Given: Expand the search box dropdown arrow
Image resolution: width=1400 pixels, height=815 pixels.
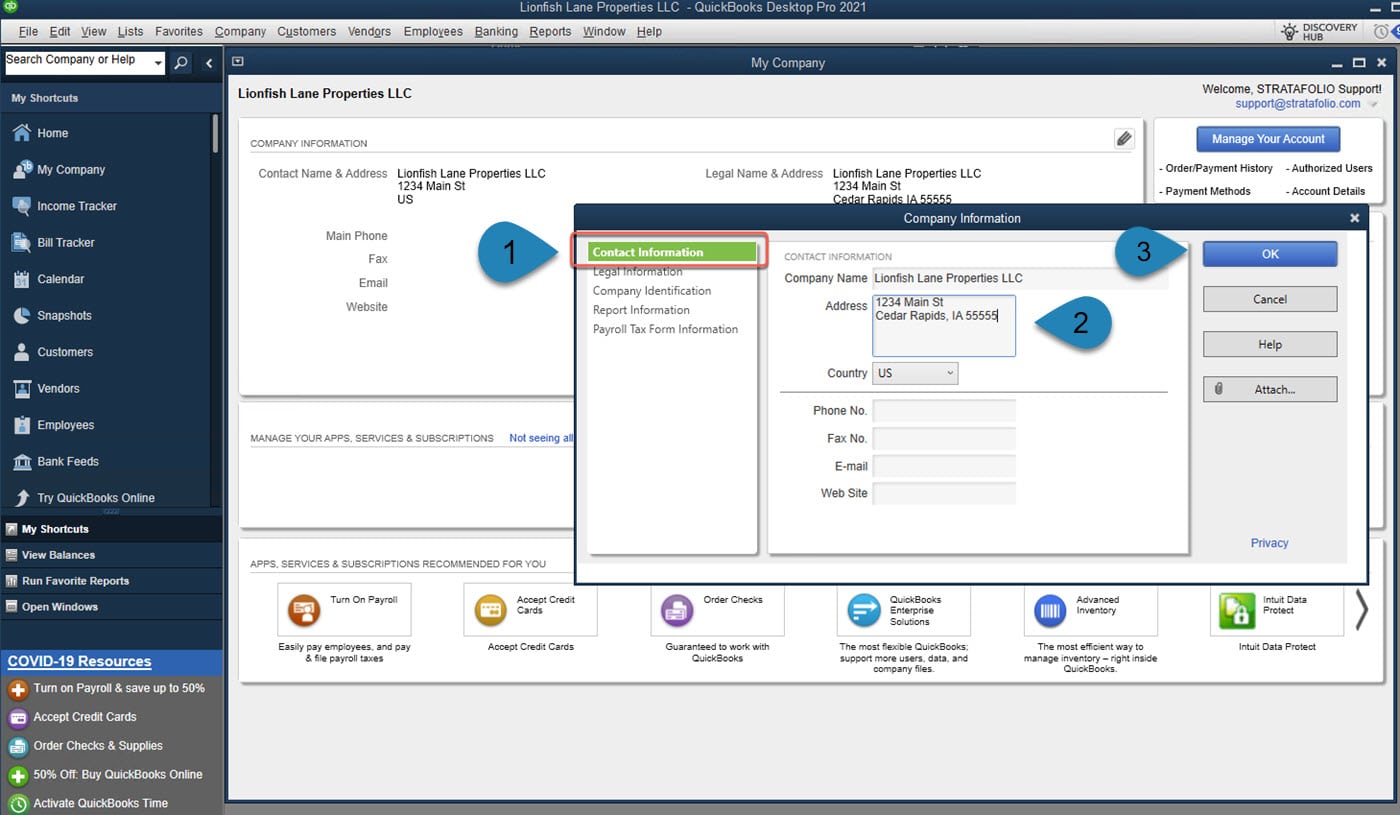Looking at the screenshot, I should [x=158, y=63].
